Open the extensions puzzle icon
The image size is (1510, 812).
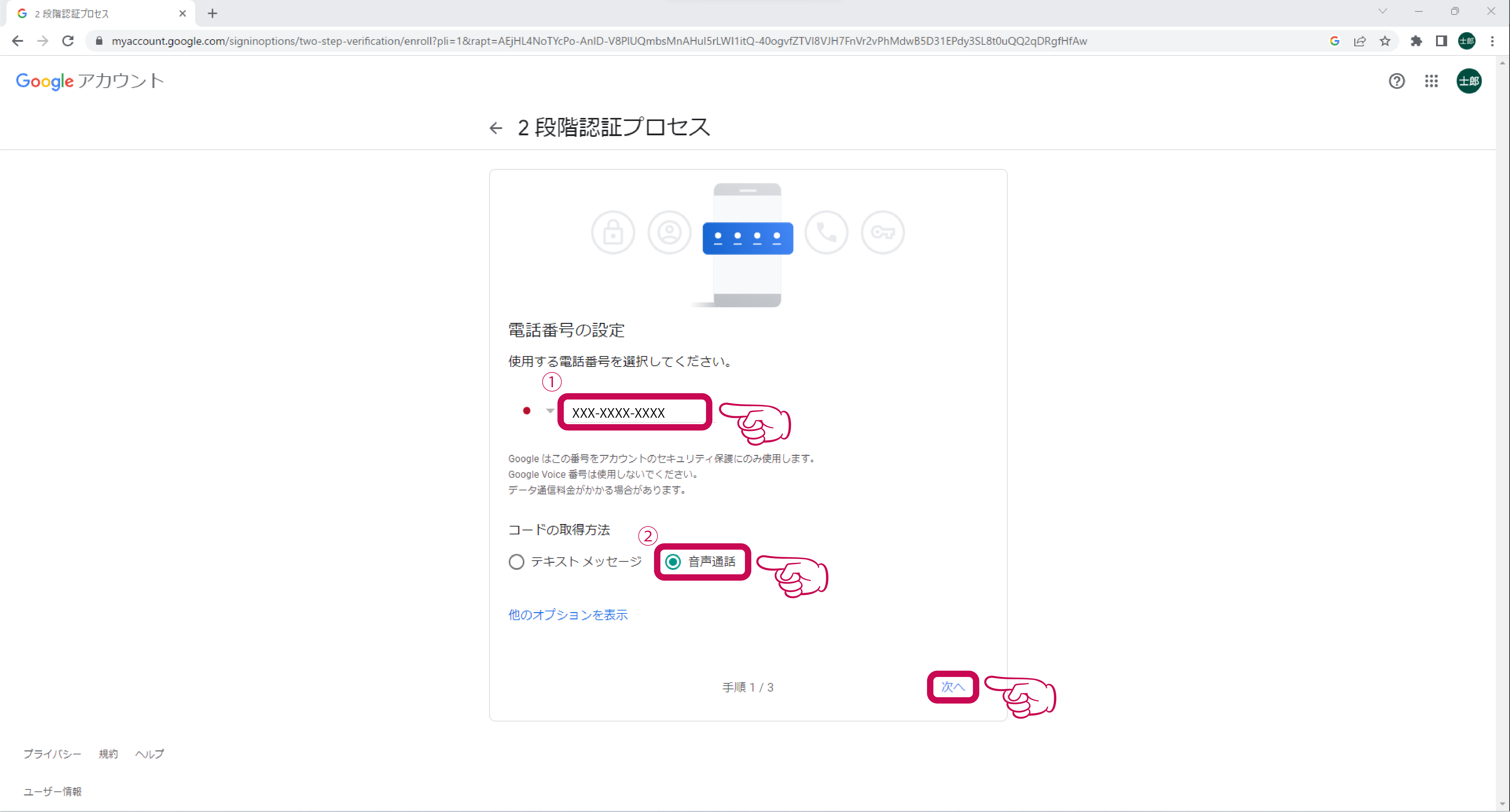(x=1416, y=41)
